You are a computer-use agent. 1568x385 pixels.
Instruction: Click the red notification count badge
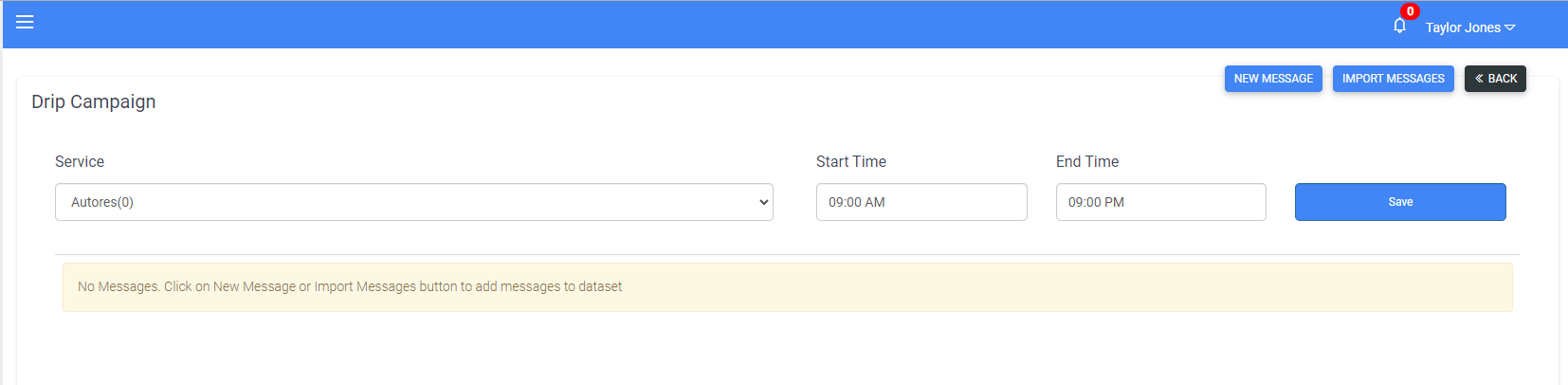(1410, 11)
